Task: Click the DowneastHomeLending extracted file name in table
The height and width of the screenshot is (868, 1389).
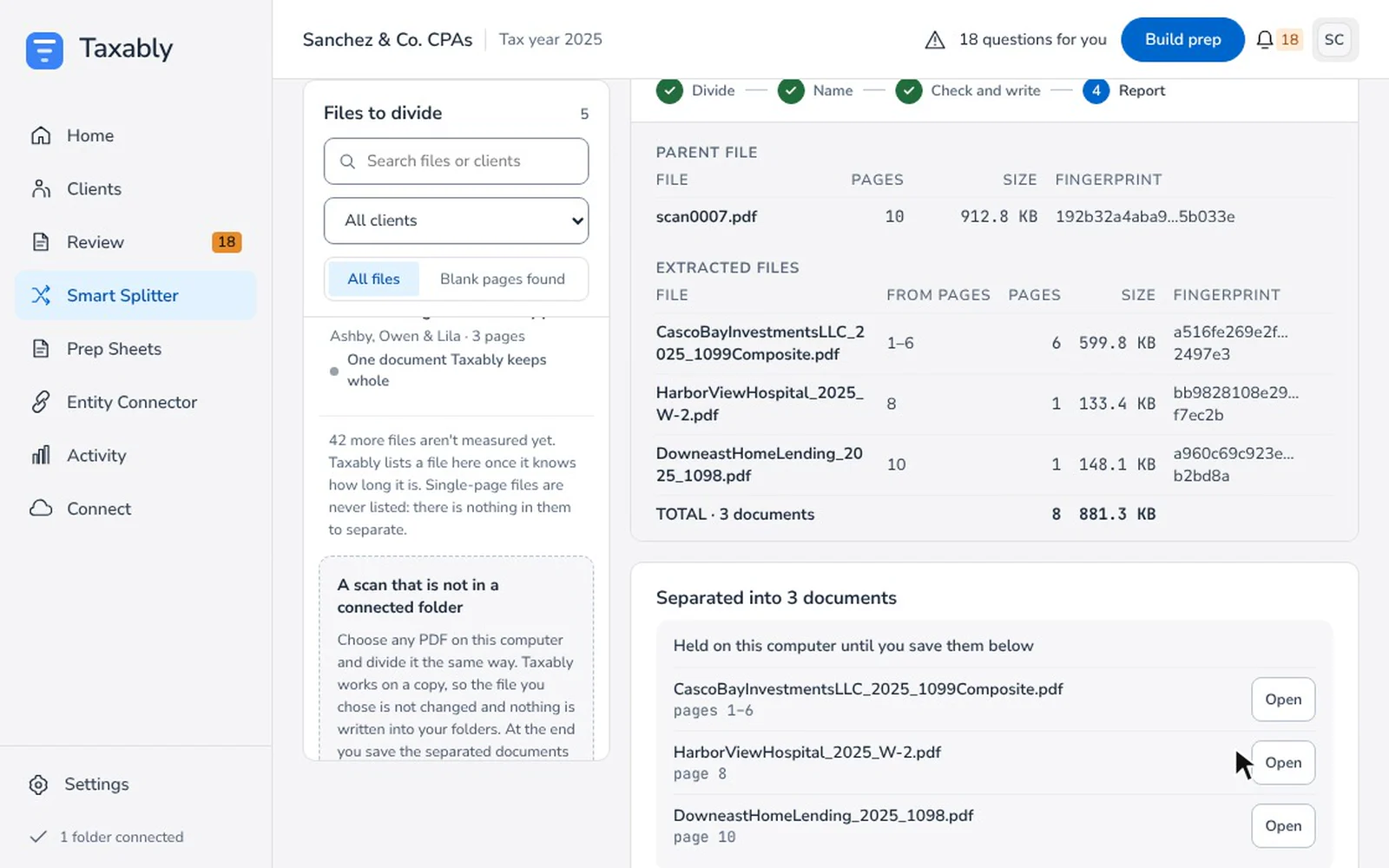Action: [760, 464]
